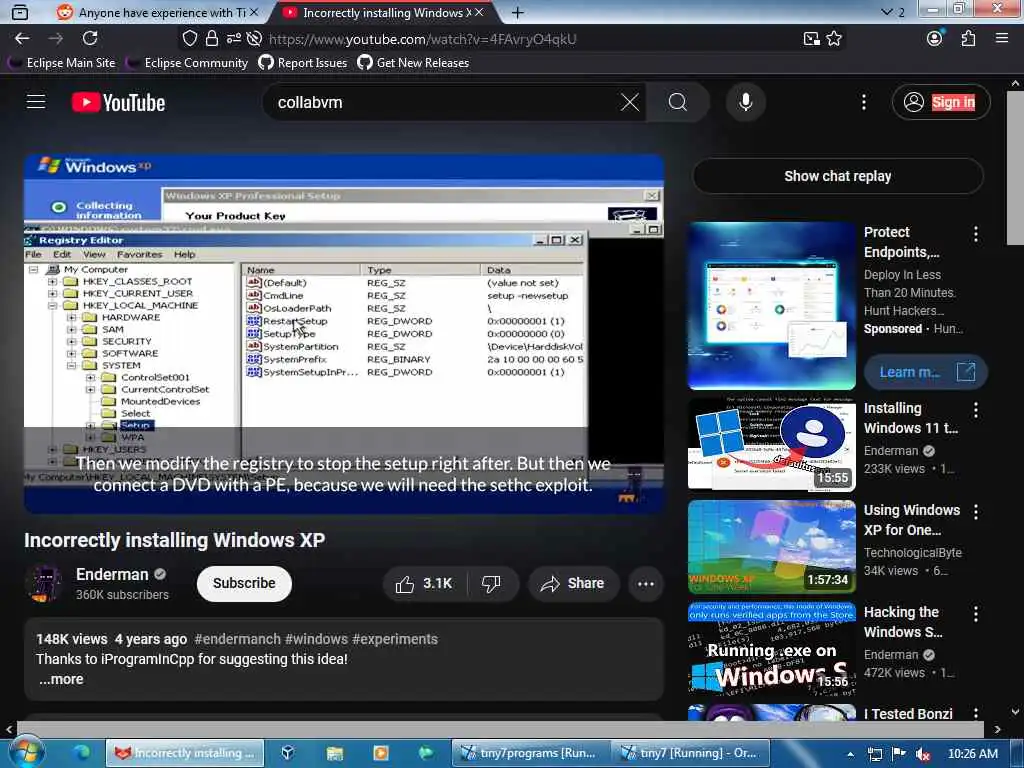
Task: Open sponsored Protect Endpoints thumbnail
Action: (x=771, y=306)
